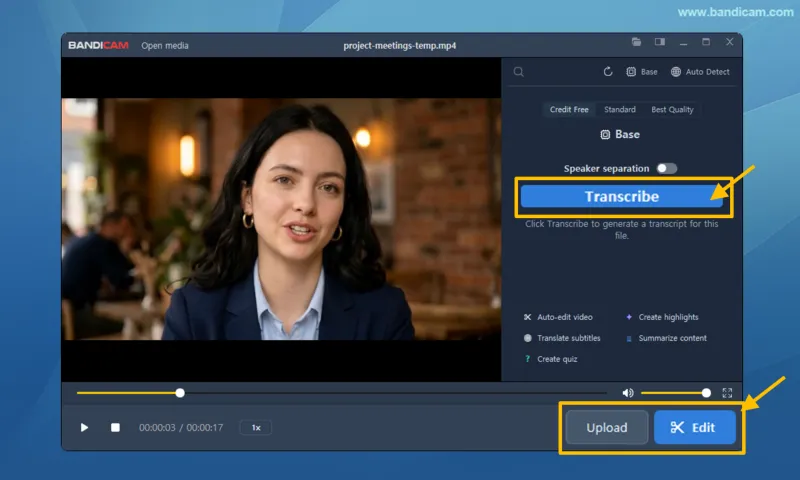Minimize the Bandicam window
This screenshot has height=480, width=800.
[683, 43]
